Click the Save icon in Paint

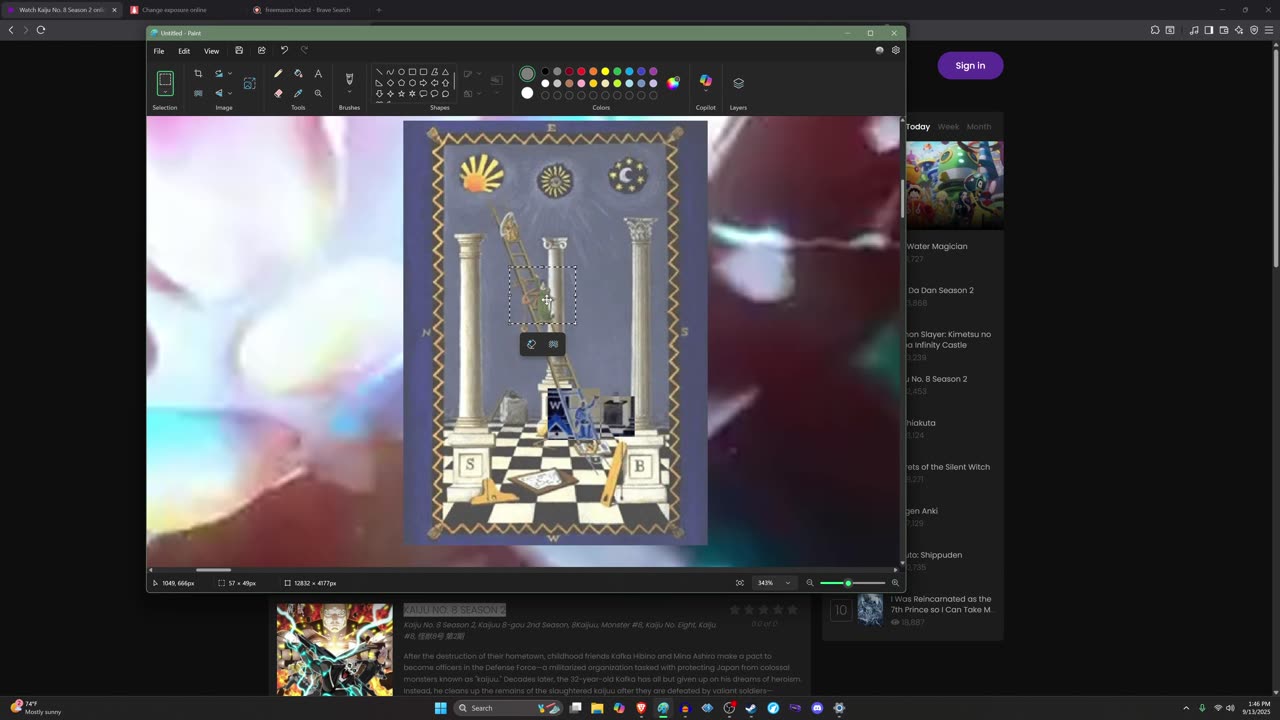pyautogui.click(x=239, y=50)
